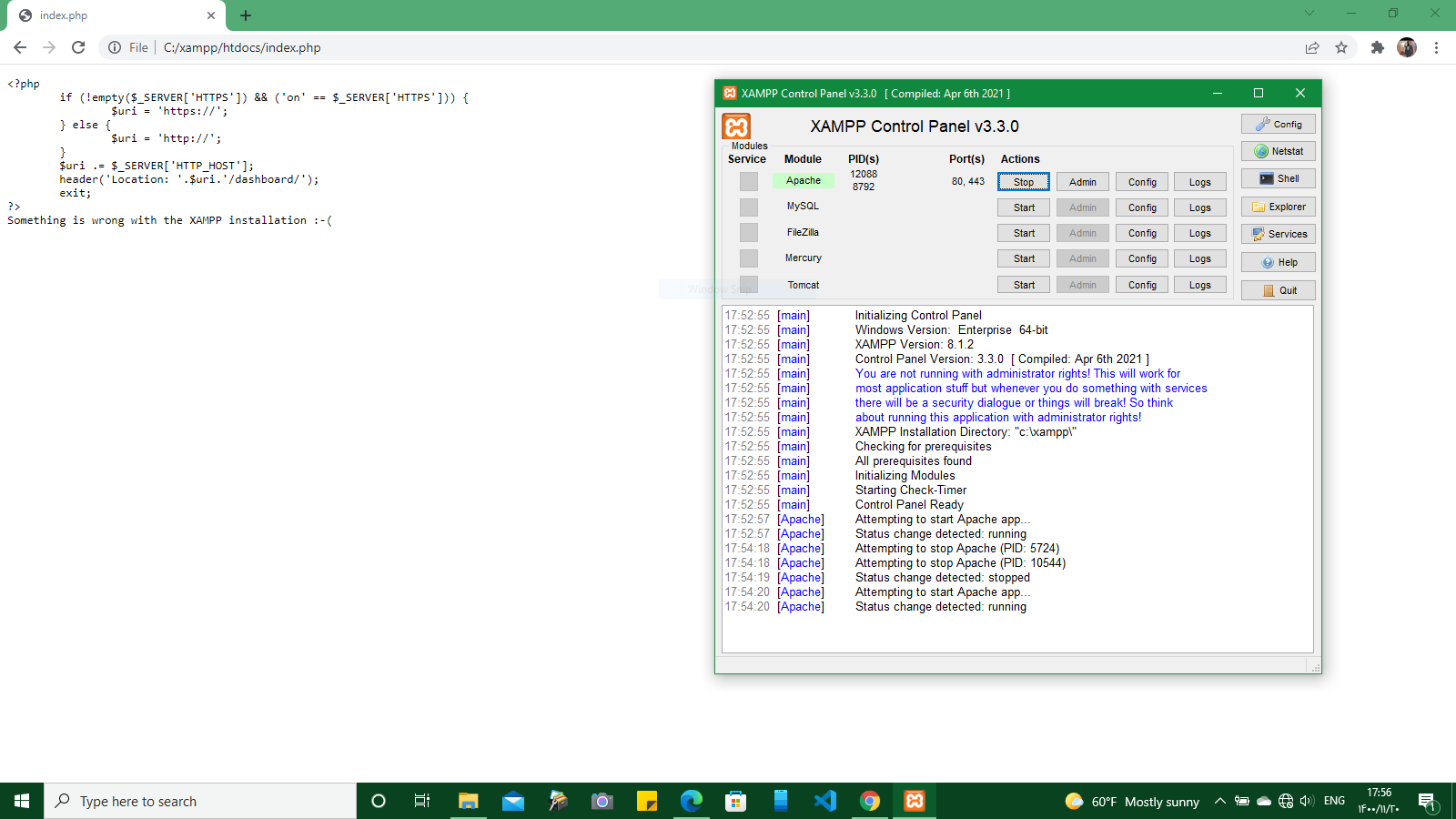
Task: Click the orange XAMPP logo in panel
Action: (x=736, y=126)
